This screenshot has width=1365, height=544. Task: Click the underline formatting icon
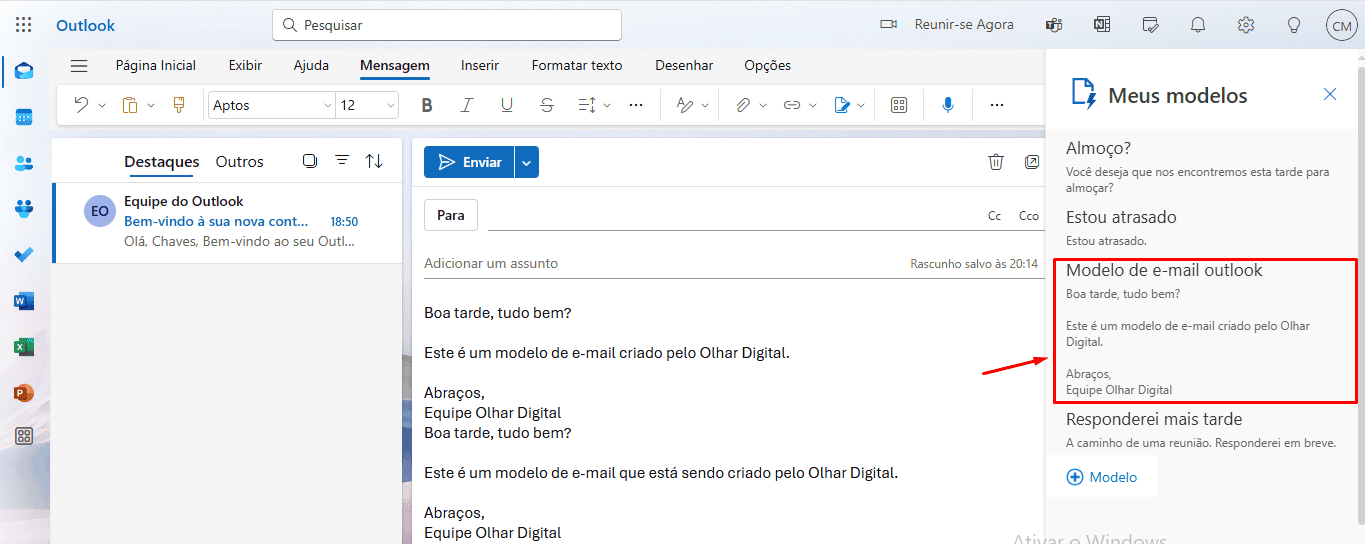[x=506, y=105]
